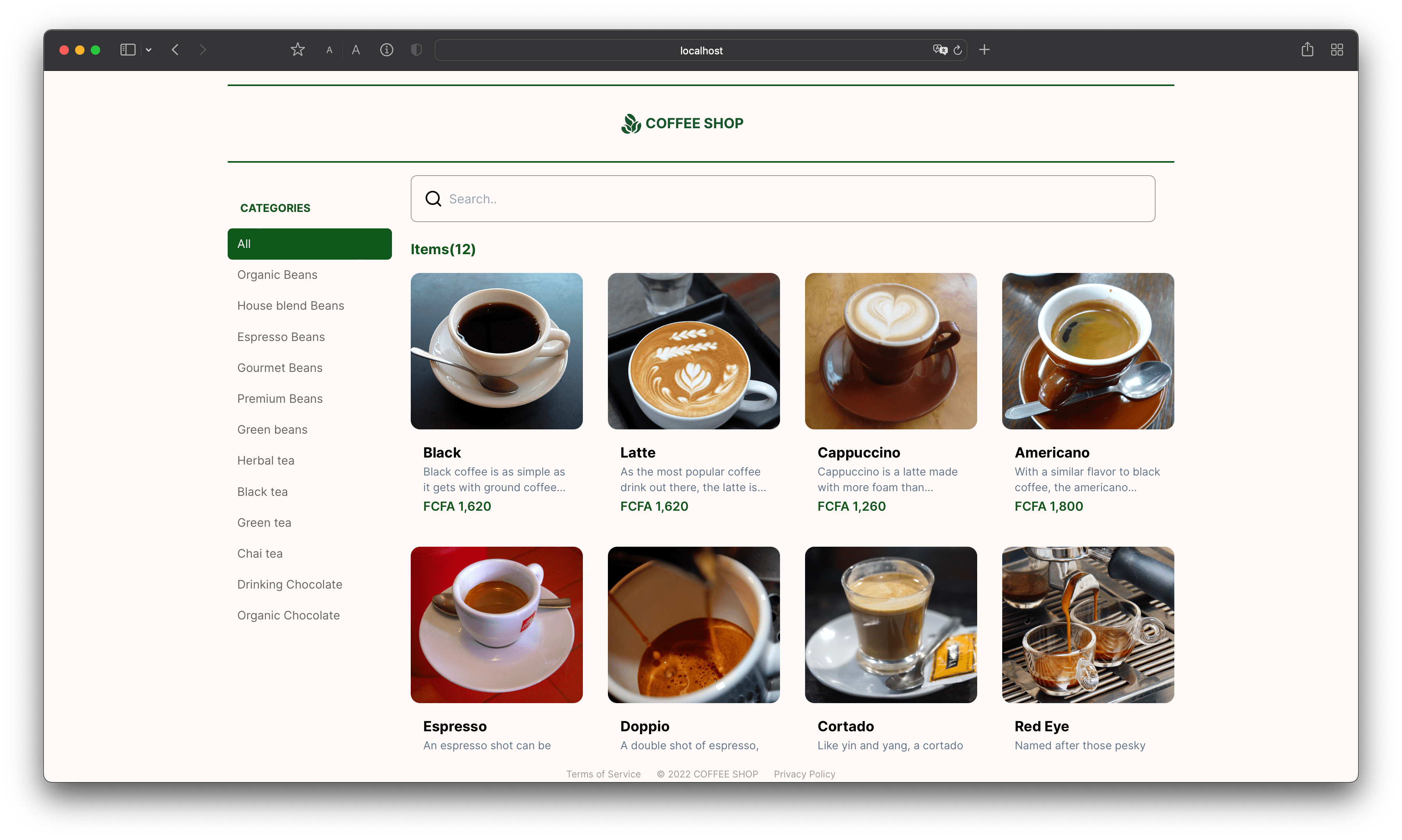1402x840 pixels.
Task: Reload the page with the refresh icon
Action: coord(958,50)
